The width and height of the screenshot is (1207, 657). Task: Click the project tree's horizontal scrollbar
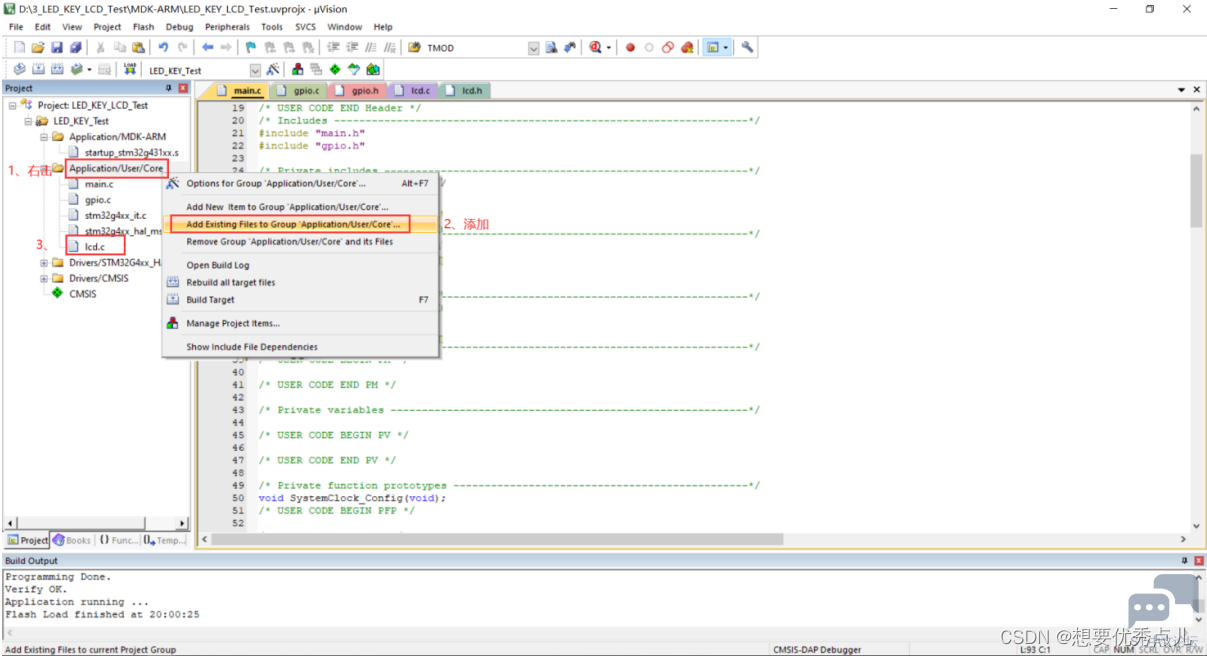(x=96, y=523)
